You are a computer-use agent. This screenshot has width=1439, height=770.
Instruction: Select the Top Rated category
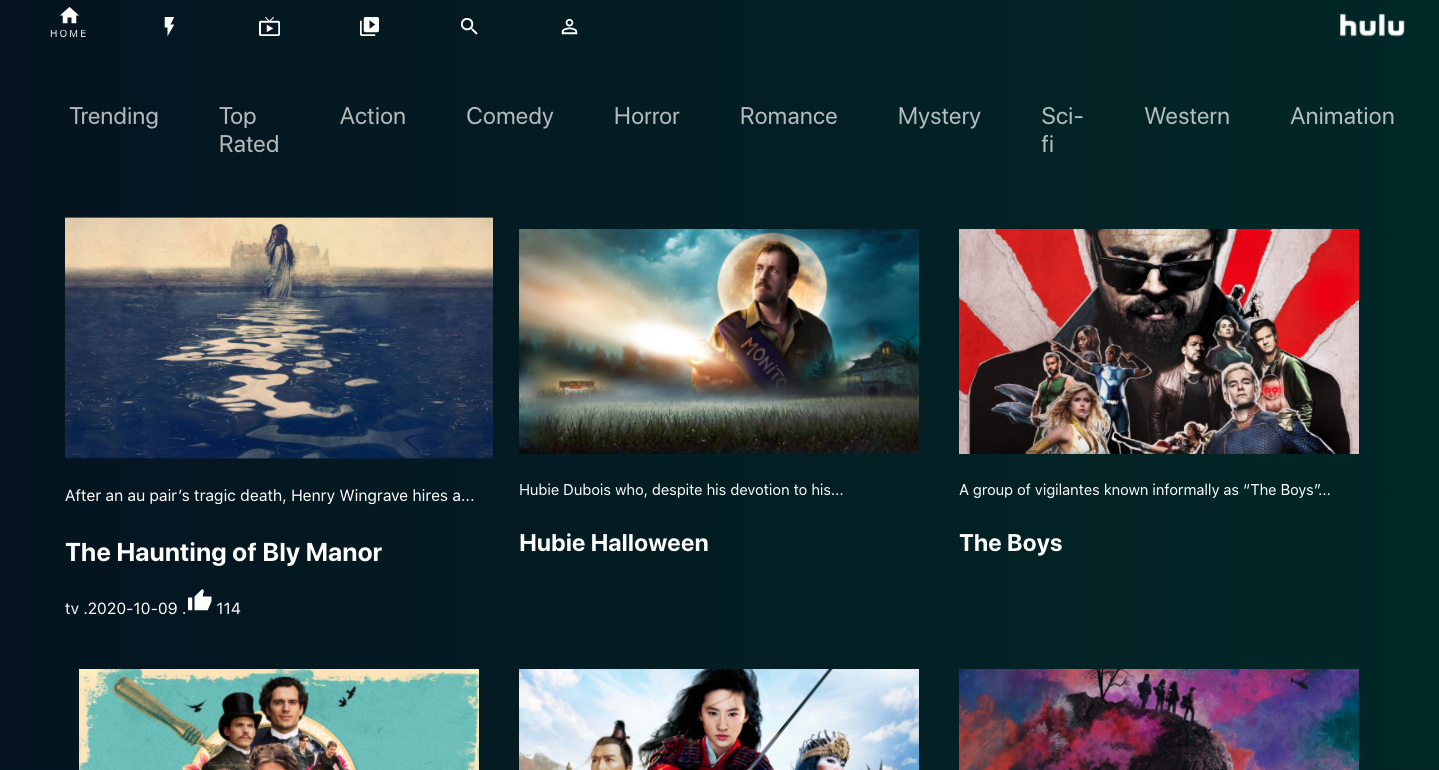point(249,130)
